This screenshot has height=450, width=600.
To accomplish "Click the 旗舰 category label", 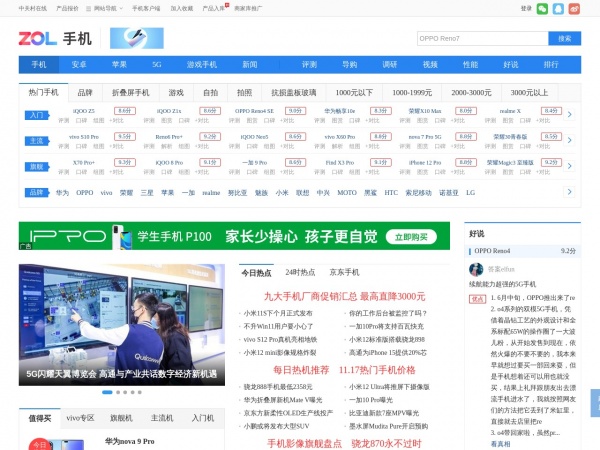I will click(x=37, y=167).
